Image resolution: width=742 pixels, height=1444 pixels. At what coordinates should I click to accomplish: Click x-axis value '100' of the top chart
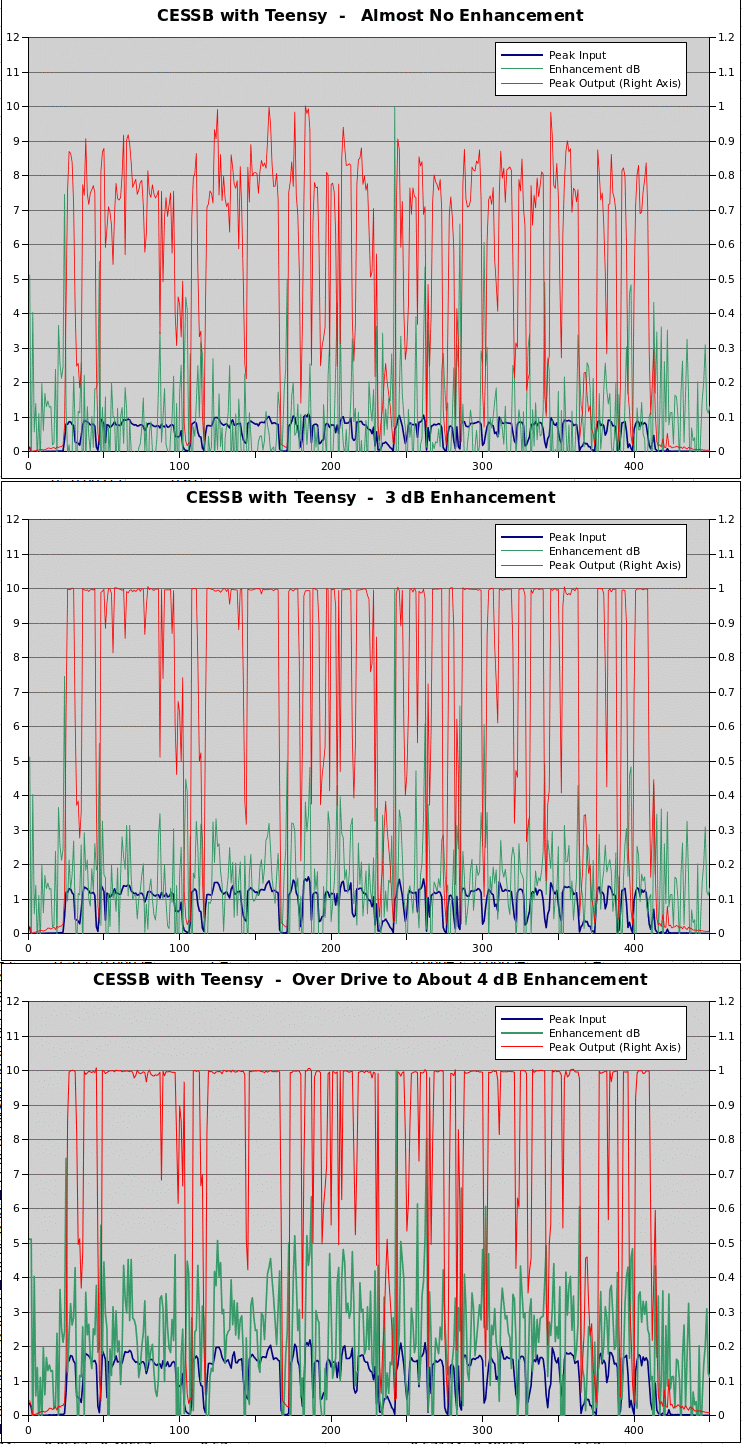point(179,466)
